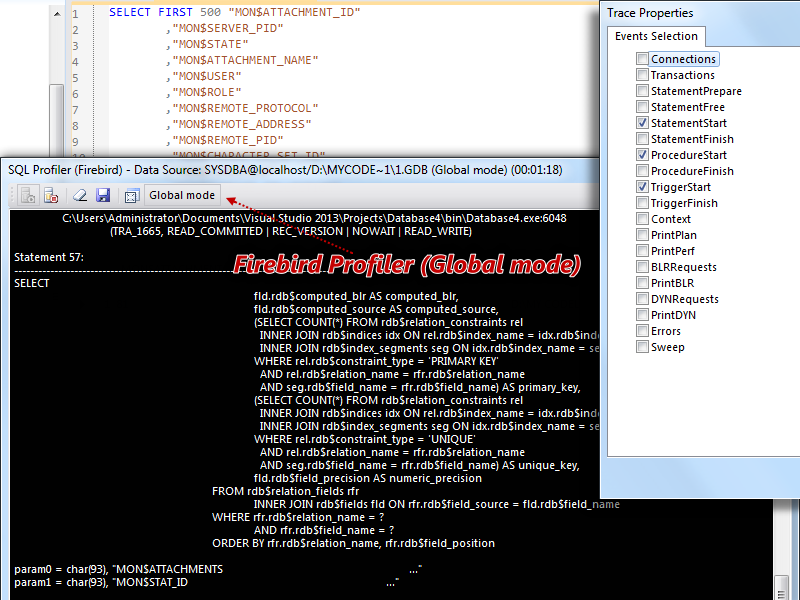Check the StatementFree option
This screenshot has width=800, height=600.
pos(642,107)
